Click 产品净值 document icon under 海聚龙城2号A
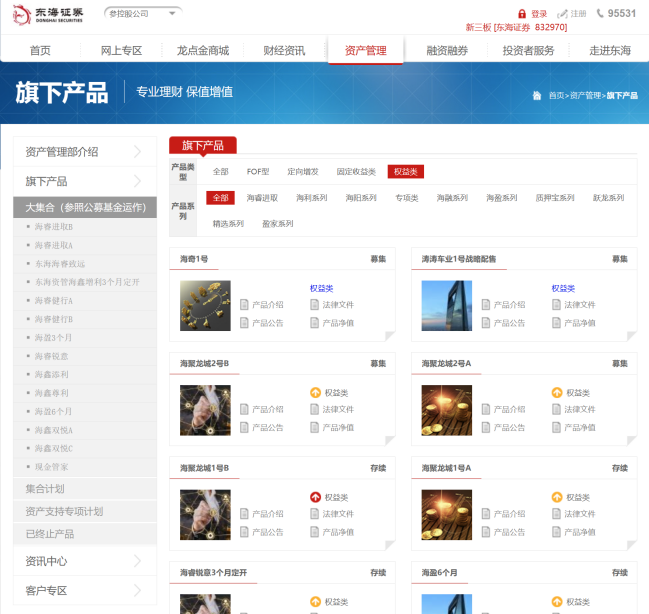Image resolution: width=649 pixels, height=614 pixels. 557,427
